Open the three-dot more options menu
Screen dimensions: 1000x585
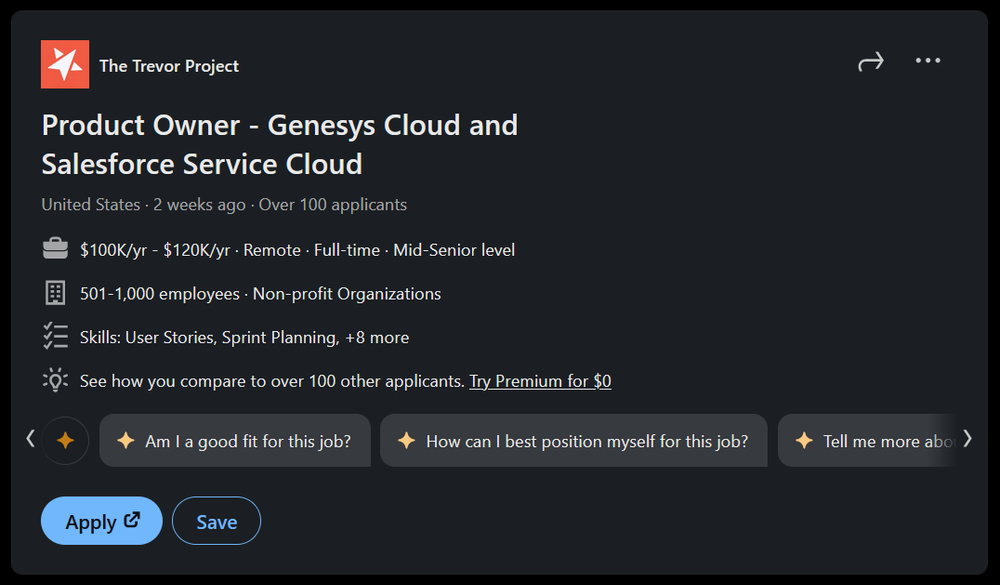pyautogui.click(x=928, y=61)
